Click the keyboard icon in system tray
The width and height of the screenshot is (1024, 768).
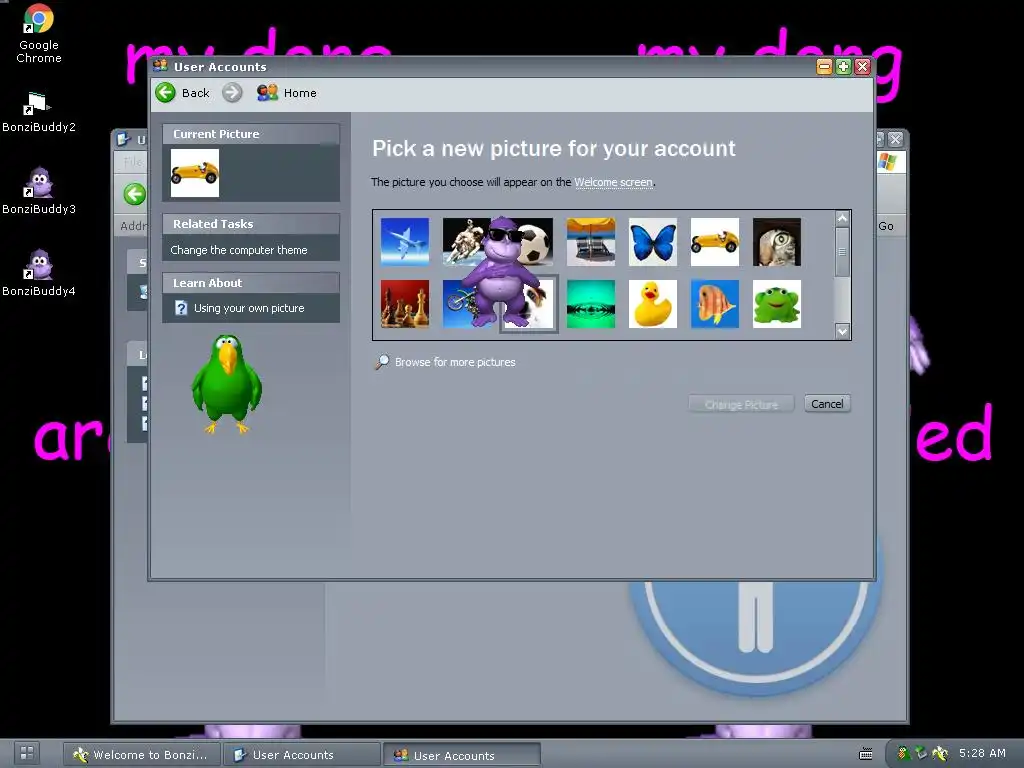(x=865, y=754)
